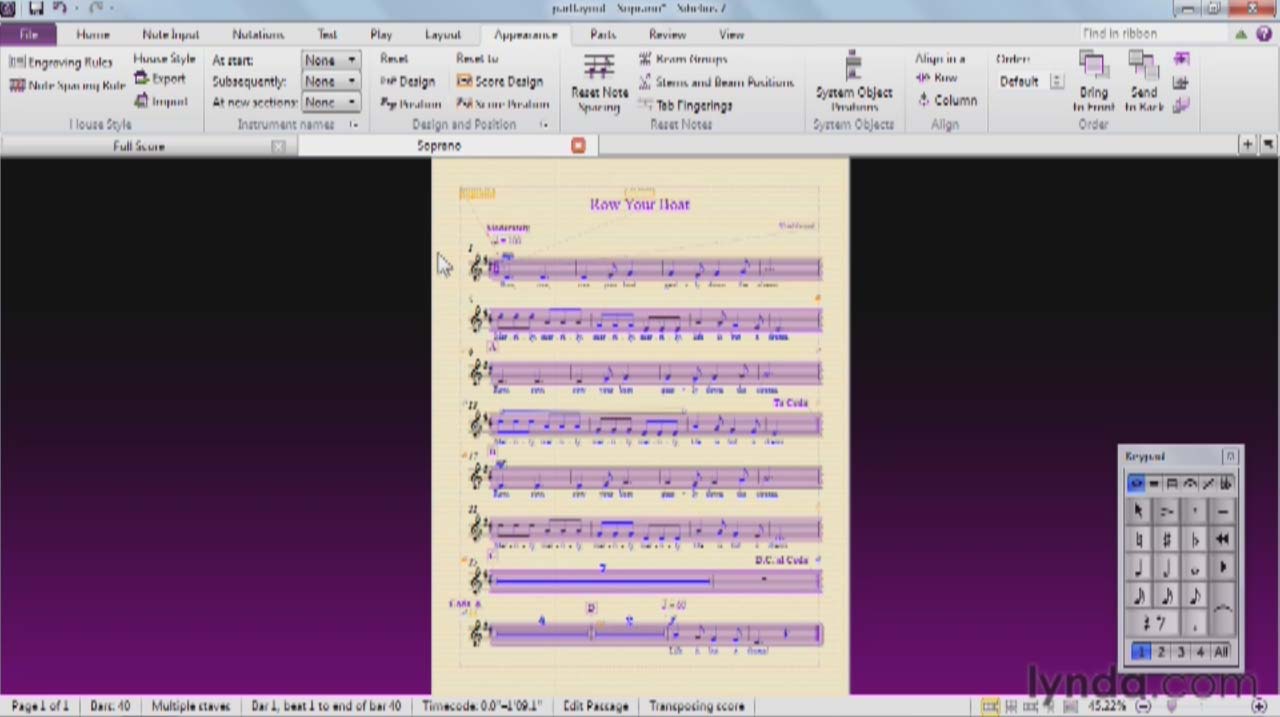Click the zoom in plus button

coord(1261,706)
